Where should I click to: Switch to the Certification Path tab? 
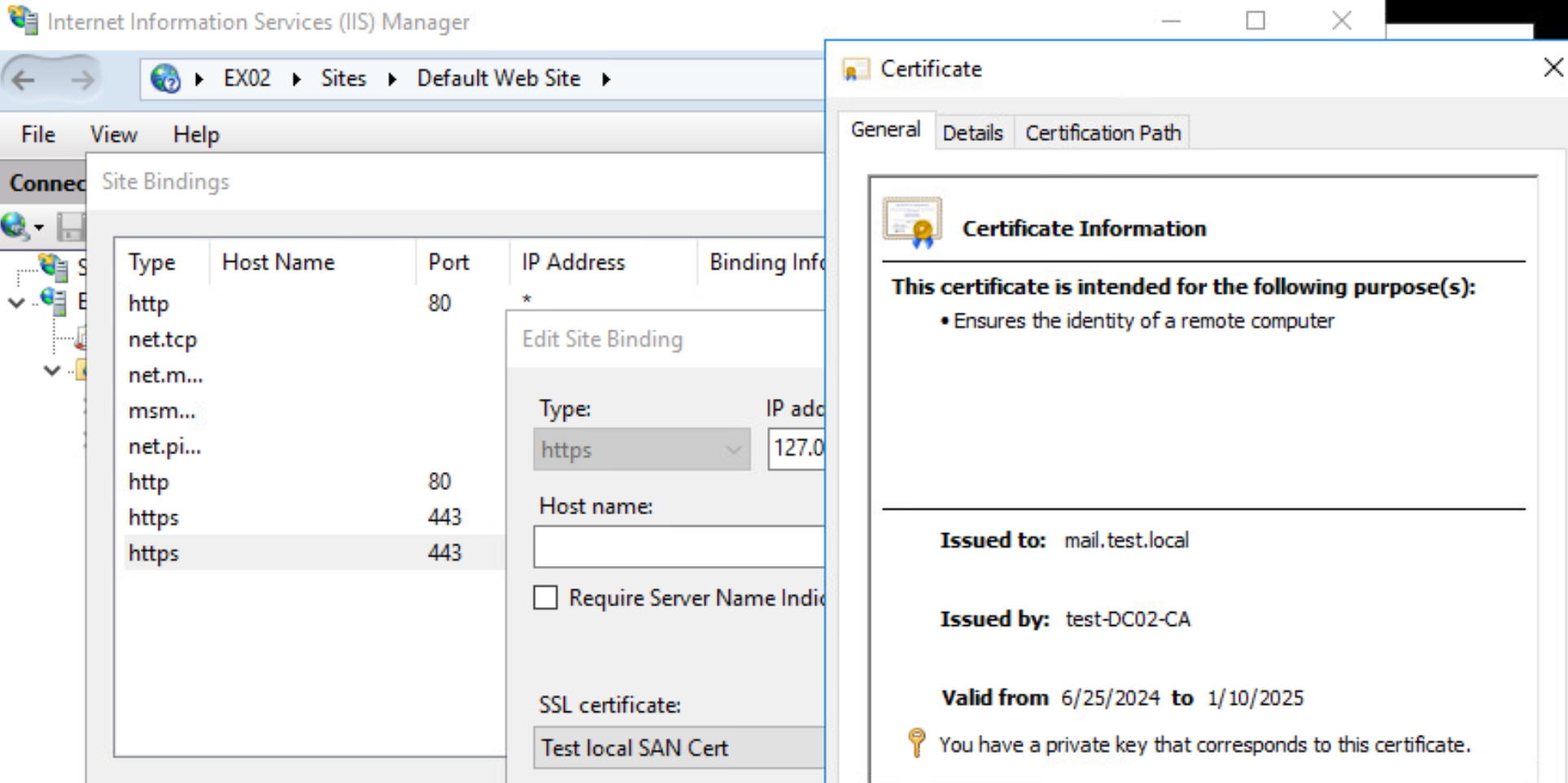[1103, 132]
